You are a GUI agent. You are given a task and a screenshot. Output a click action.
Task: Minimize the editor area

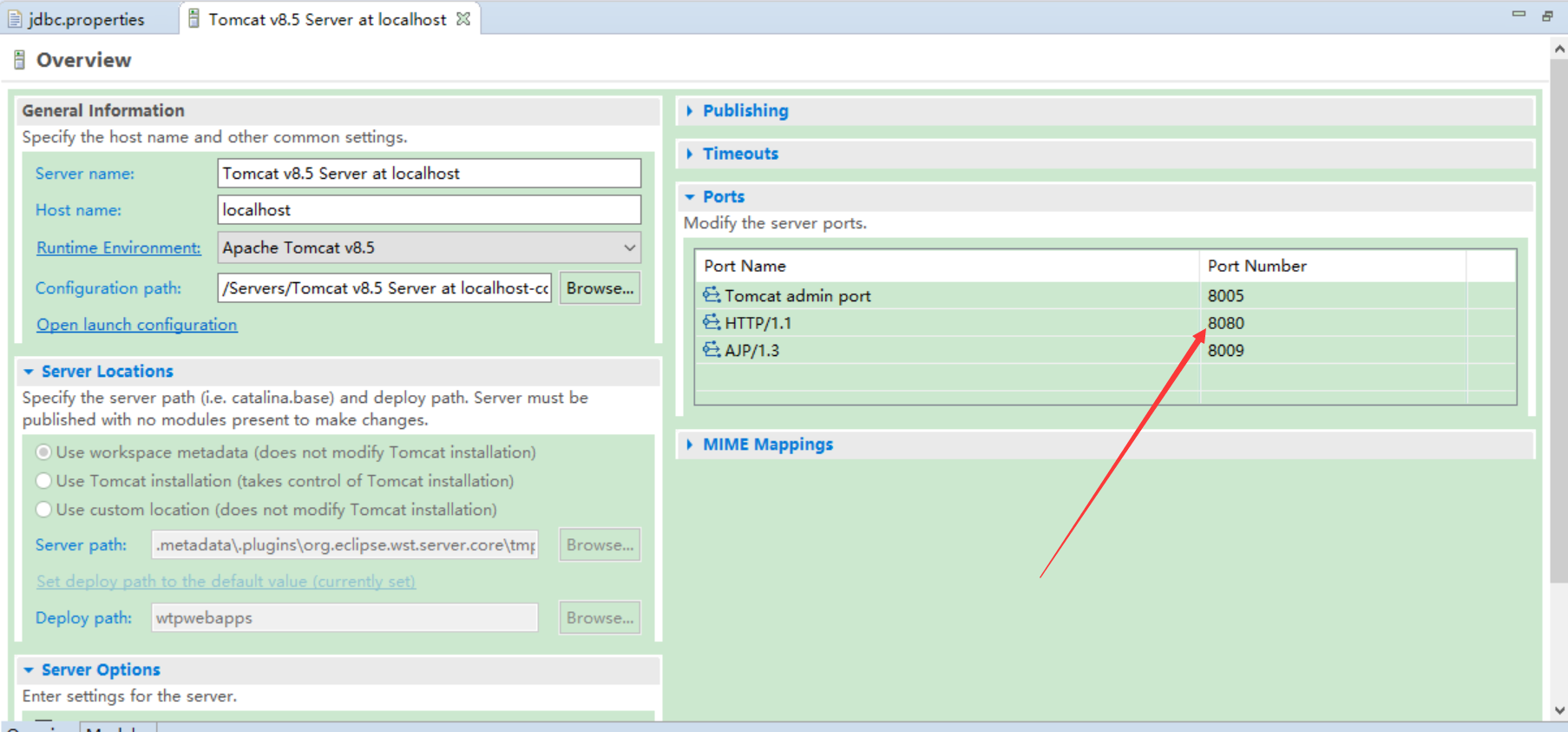pyautogui.click(x=1519, y=14)
